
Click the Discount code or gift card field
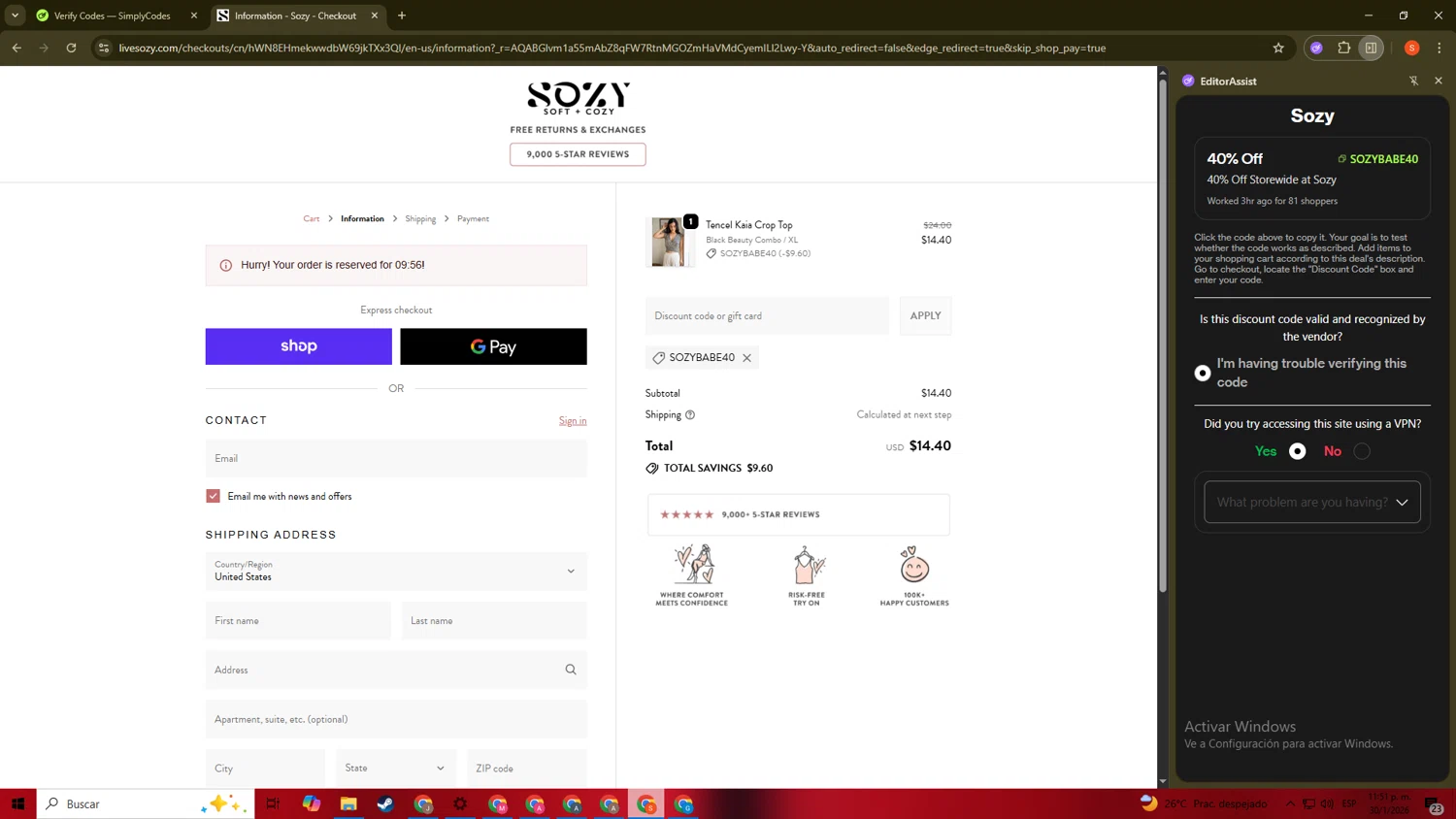tap(767, 315)
